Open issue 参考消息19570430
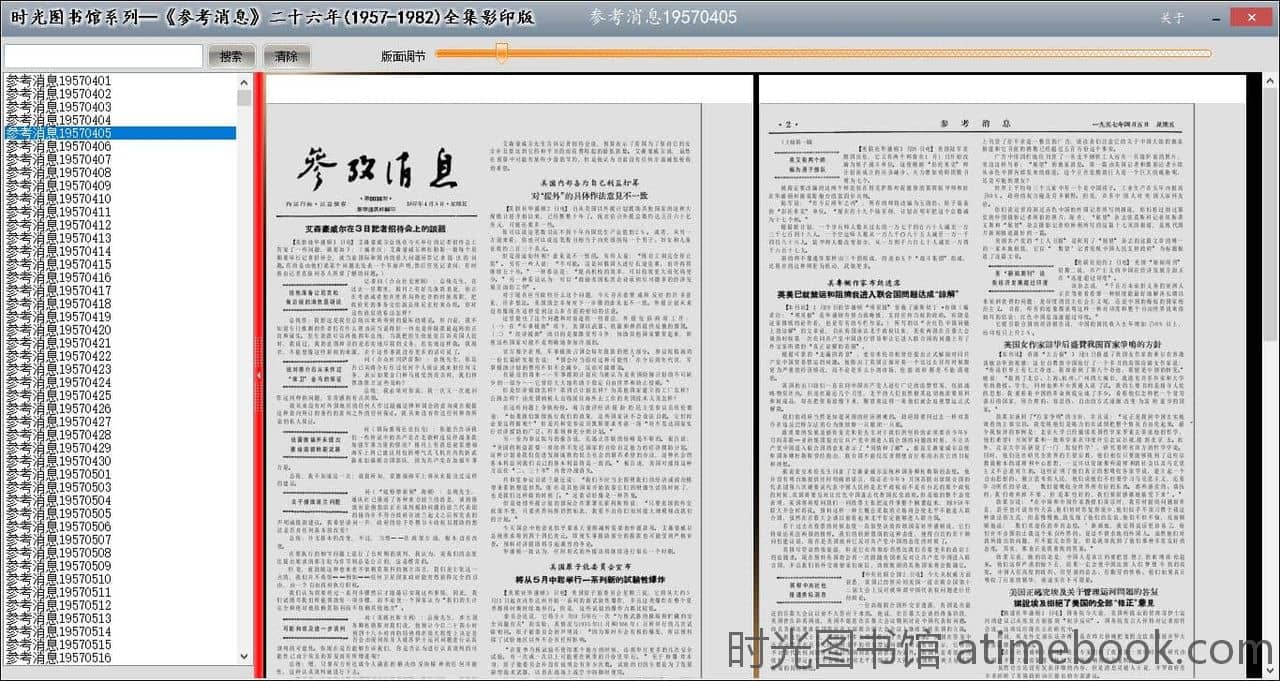This screenshot has height=681, width=1280. (59, 461)
